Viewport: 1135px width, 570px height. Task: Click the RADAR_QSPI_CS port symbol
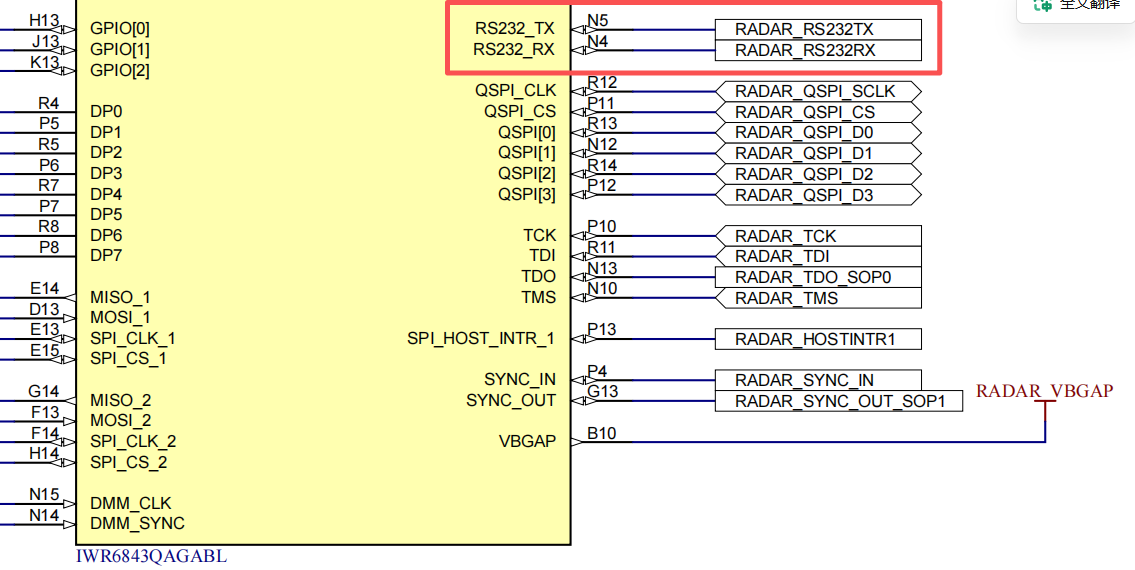tap(818, 112)
